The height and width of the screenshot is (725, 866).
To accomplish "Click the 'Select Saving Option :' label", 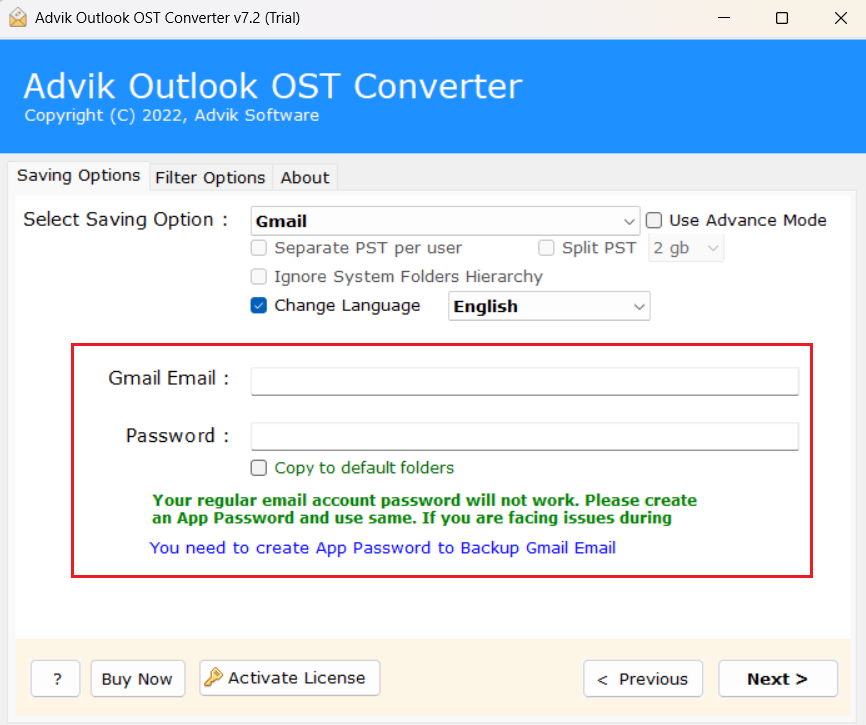I will point(126,219).
